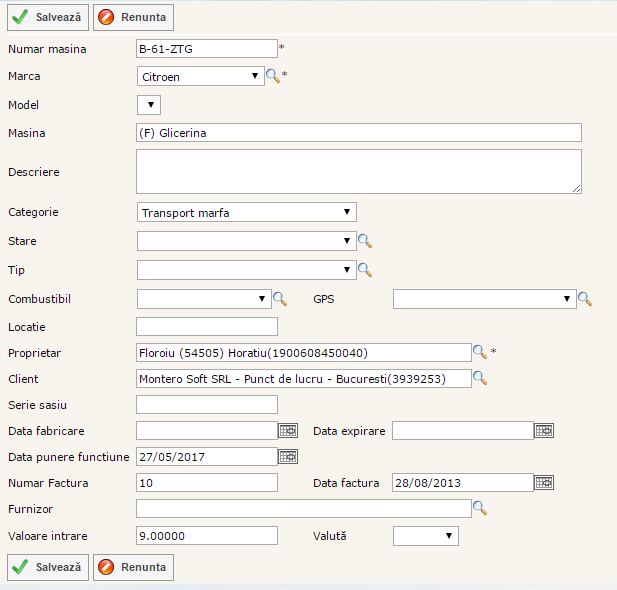Click the GPS lookup magnifier icon
The height and width of the screenshot is (590, 617).
[585, 298]
